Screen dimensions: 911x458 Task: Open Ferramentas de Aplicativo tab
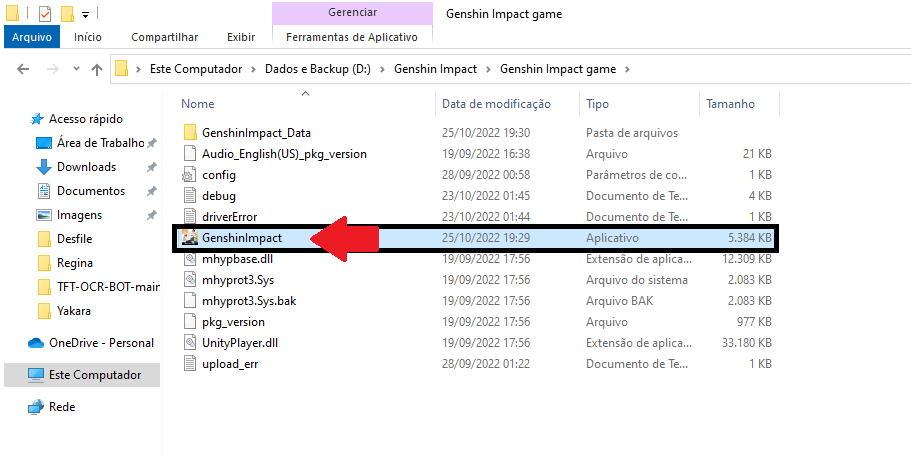click(352, 37)
